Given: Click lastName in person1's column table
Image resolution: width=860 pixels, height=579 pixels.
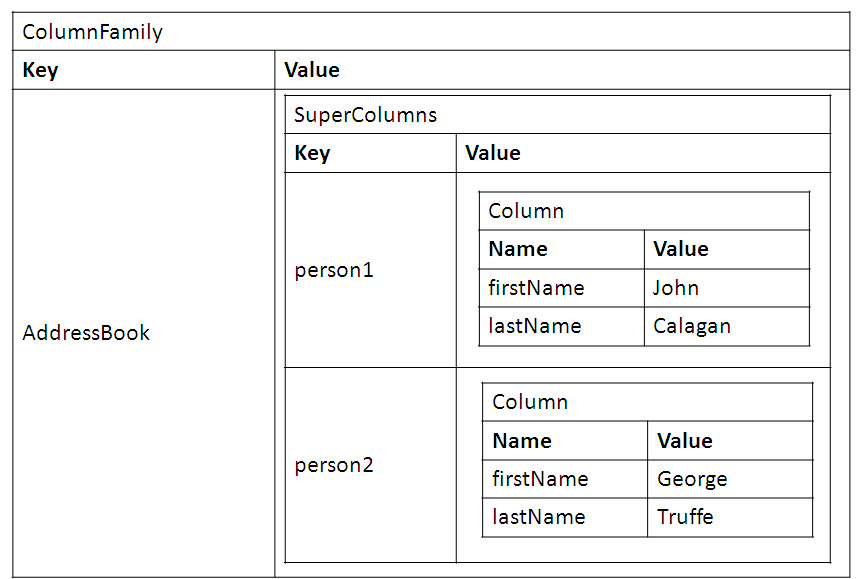Looking at the screenshot, I should point(535,326).
